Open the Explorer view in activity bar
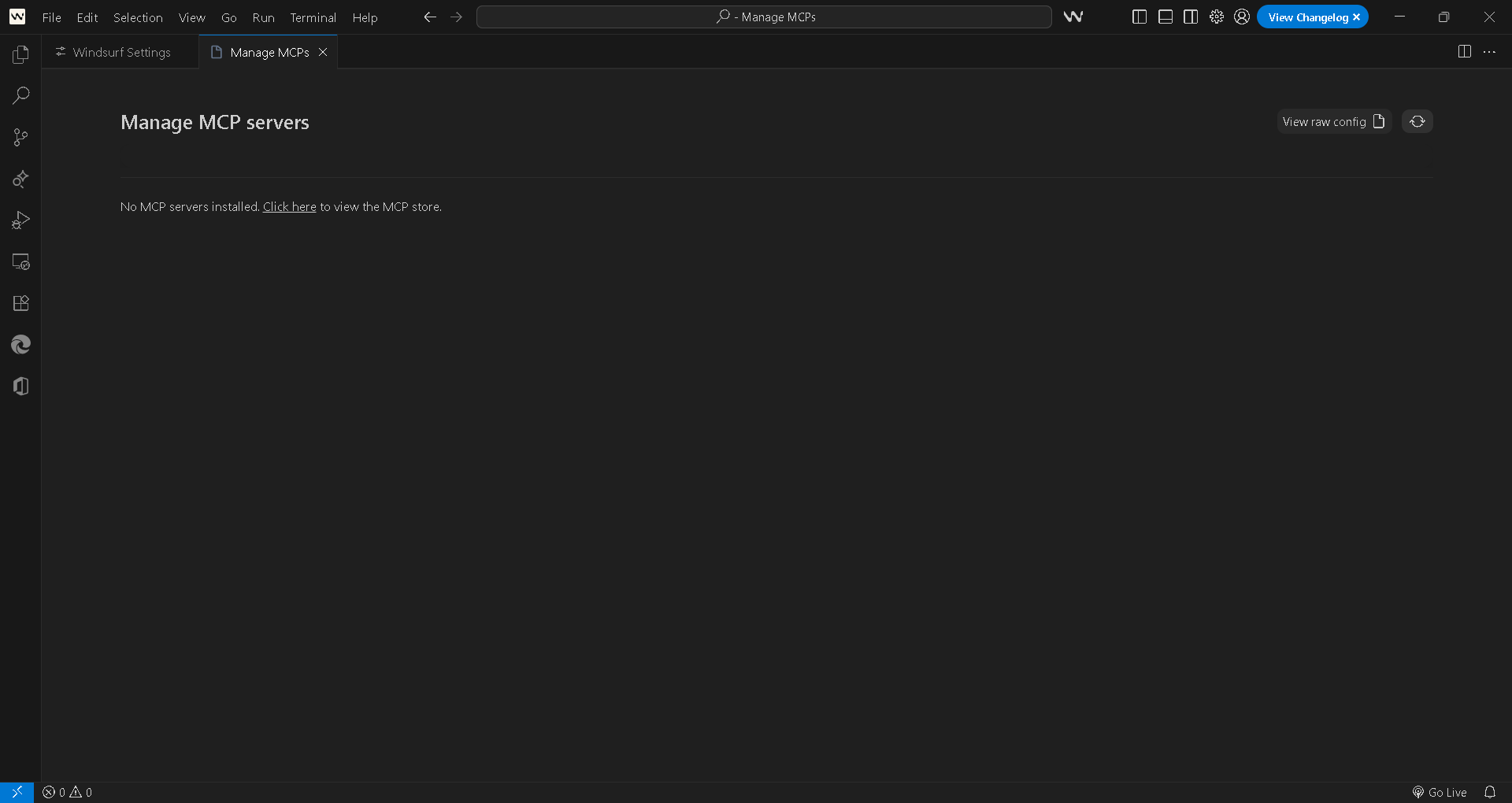The width and height of the screenshot is (1512, 803). tap(21, 54)
